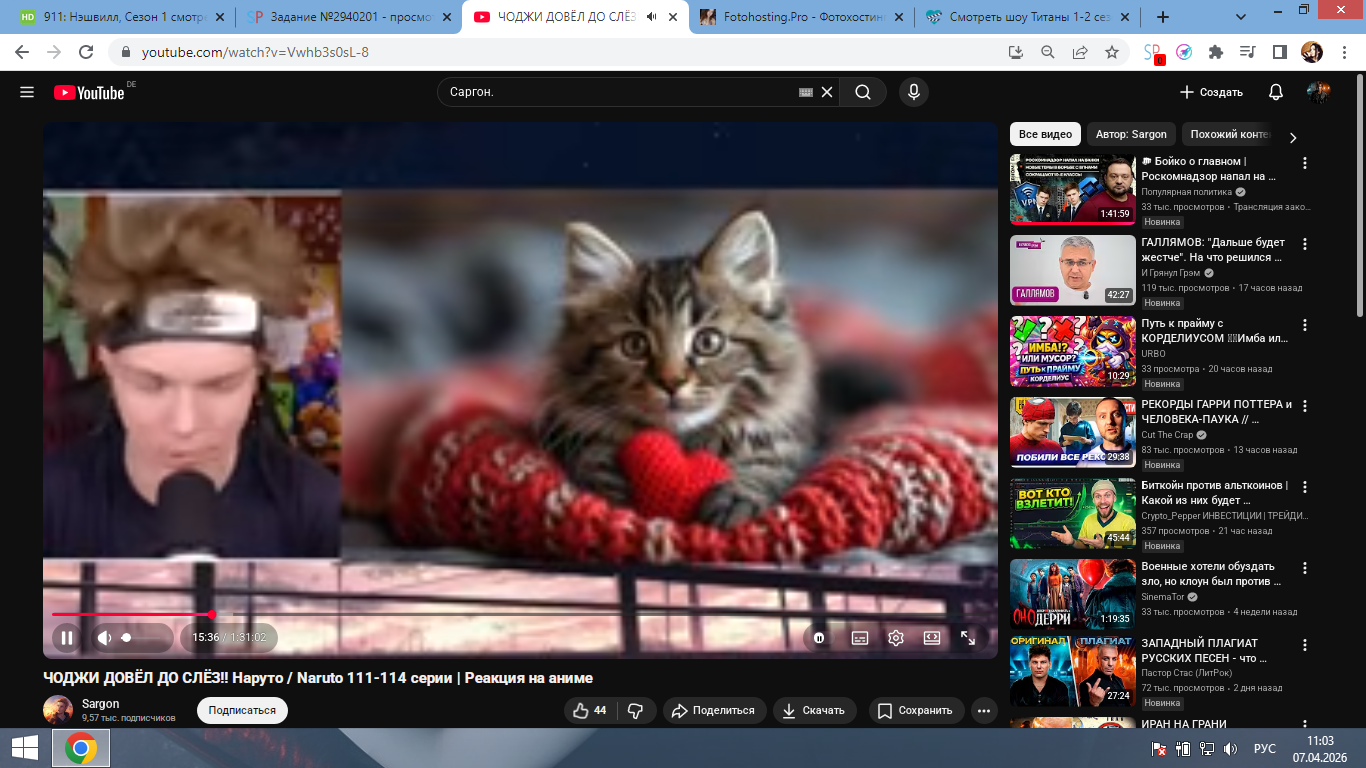Open more actions menu below the video
Screen dimensions: 1366x768
click(984, 710)
